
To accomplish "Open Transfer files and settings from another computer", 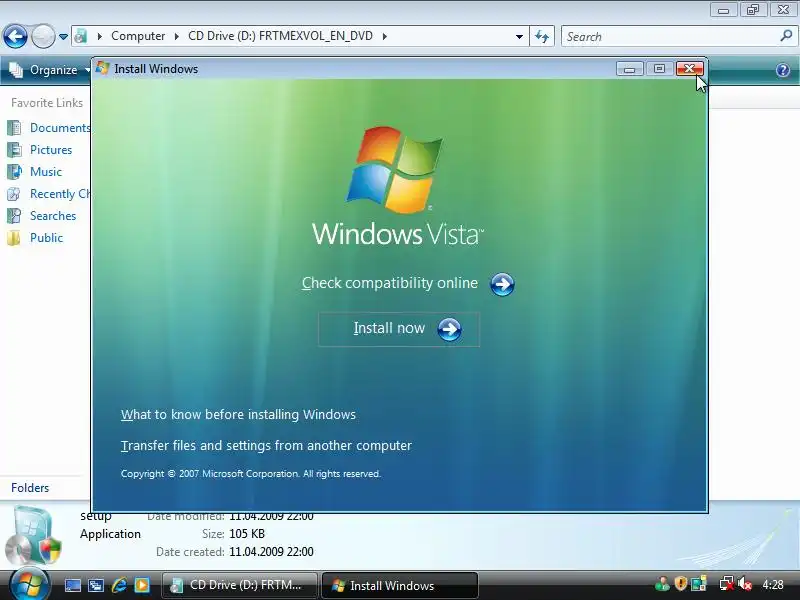I will [x=266, y=445].
